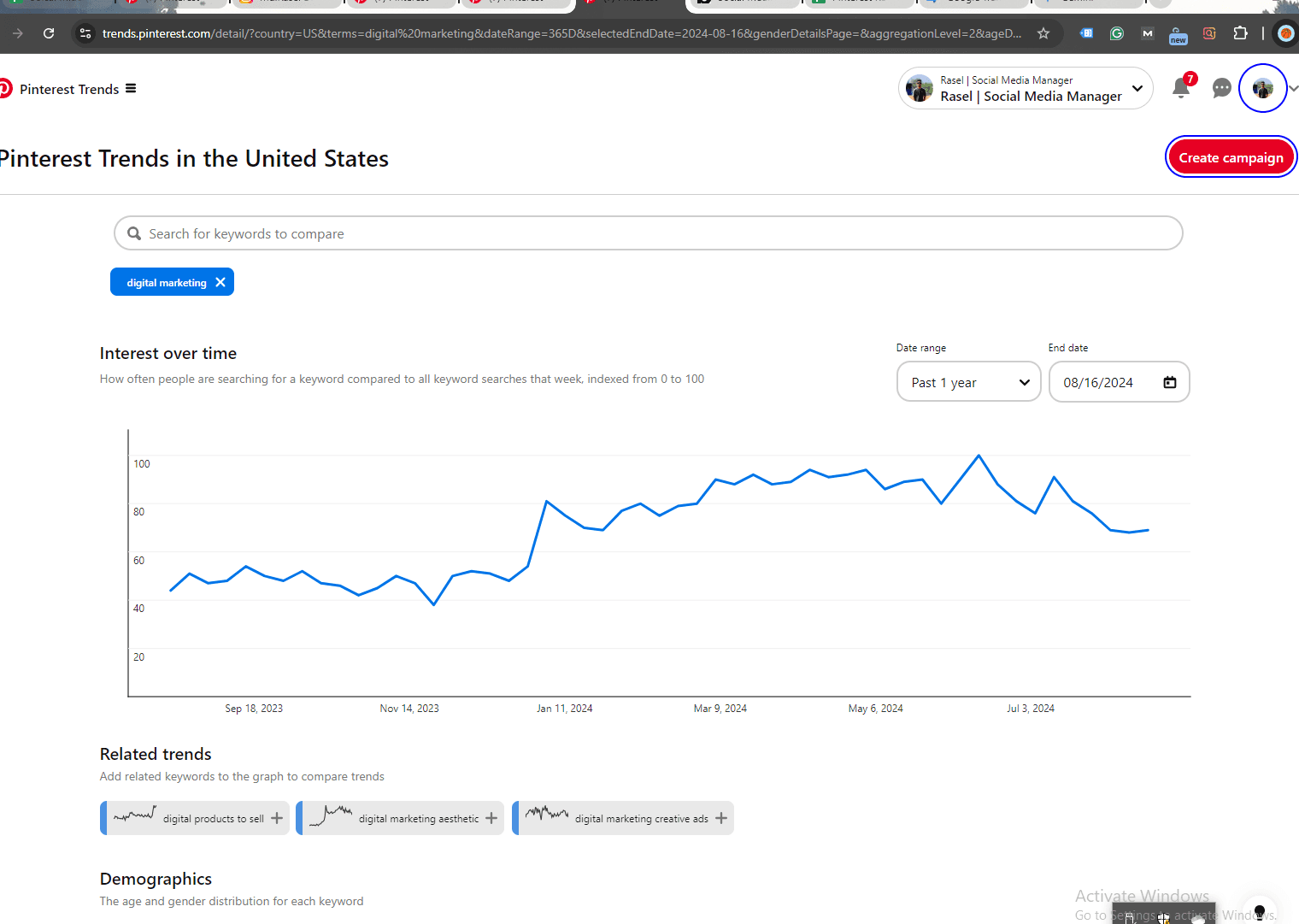The image size is (1299, 924).
Task: Reload the page with refresh icon
Action: pyautogui.click(x=49, y=33)
